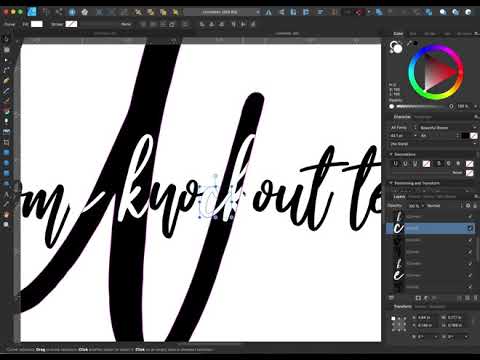Click Insert inside the selection icon

tap(468, 12)
